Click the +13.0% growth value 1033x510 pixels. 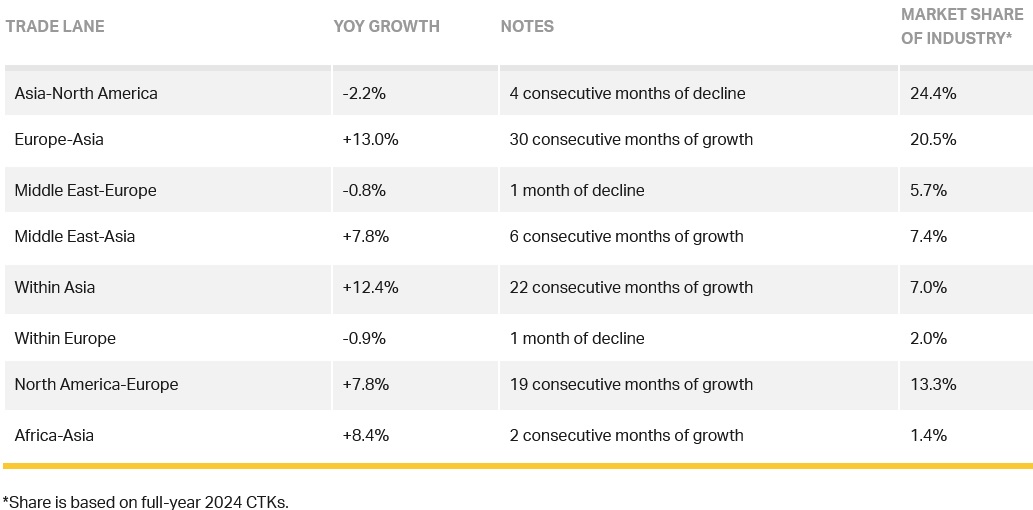pyautogui.click(x=370, y=139)
